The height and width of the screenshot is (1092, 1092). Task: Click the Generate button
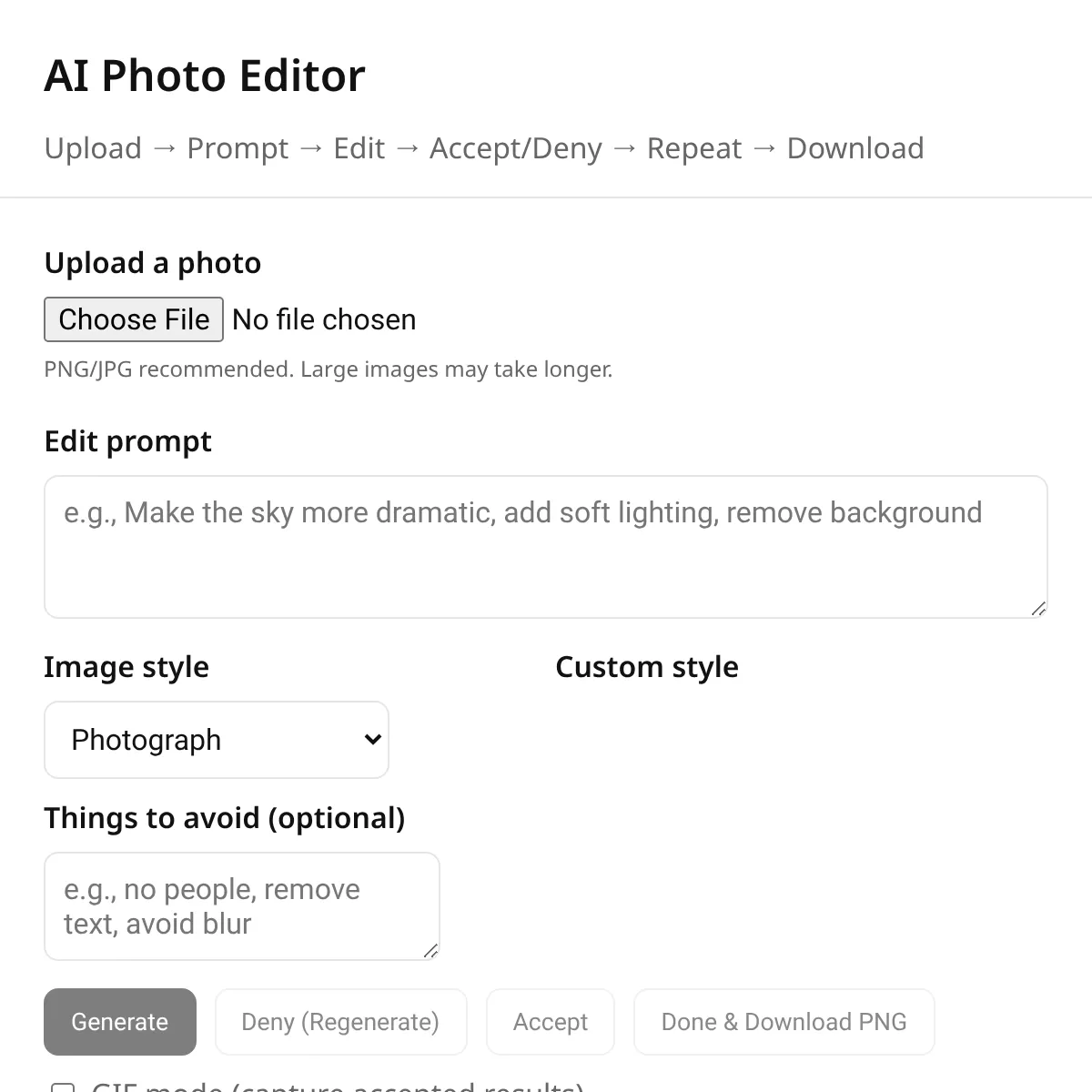(120, 1022)
